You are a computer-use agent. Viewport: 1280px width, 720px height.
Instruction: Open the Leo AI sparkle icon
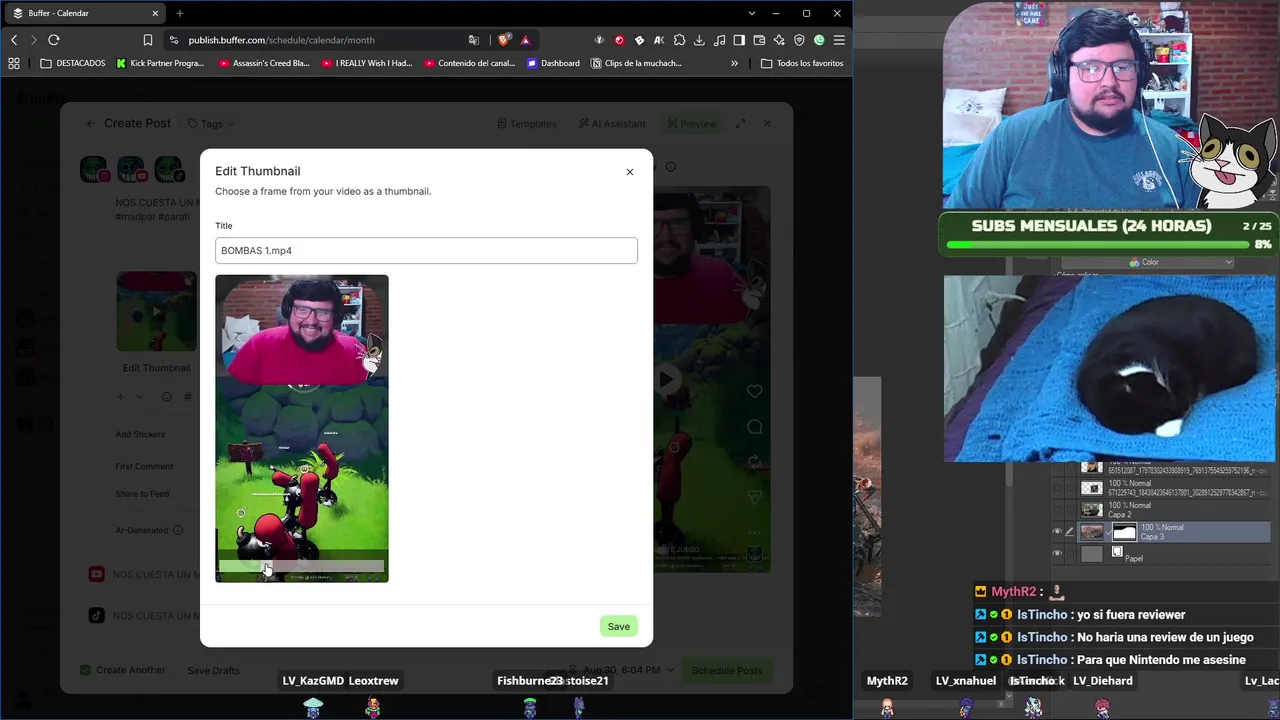pyautogui.click(x=779, y=40)
